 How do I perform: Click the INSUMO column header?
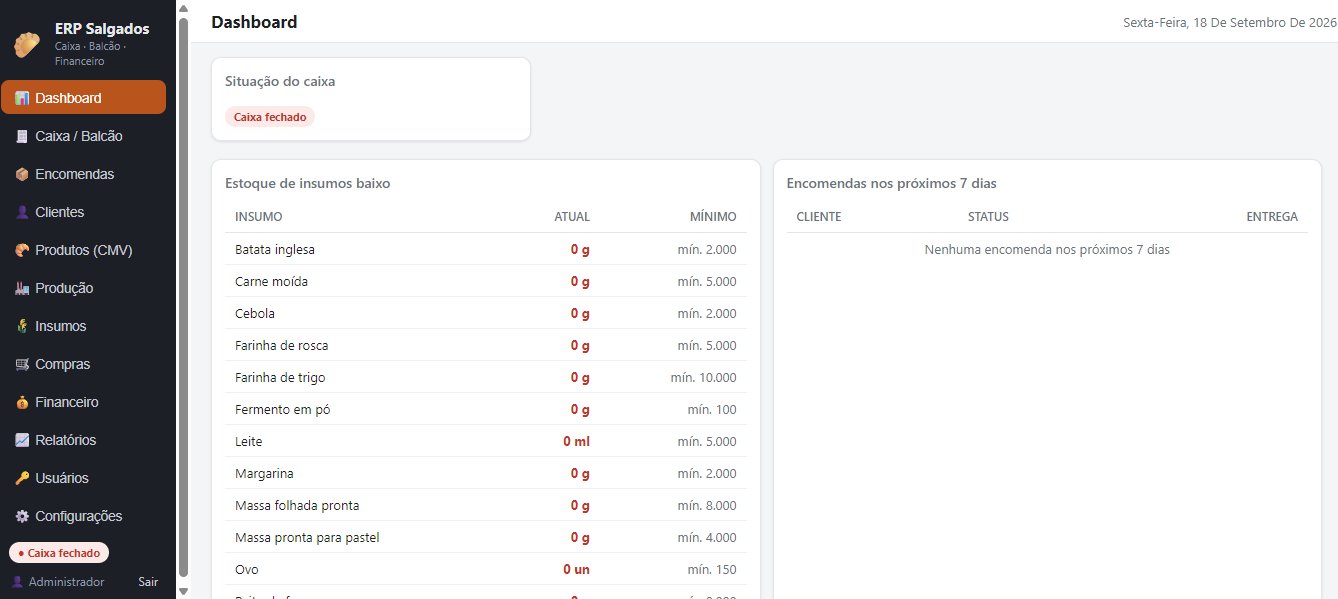point(259,217)
